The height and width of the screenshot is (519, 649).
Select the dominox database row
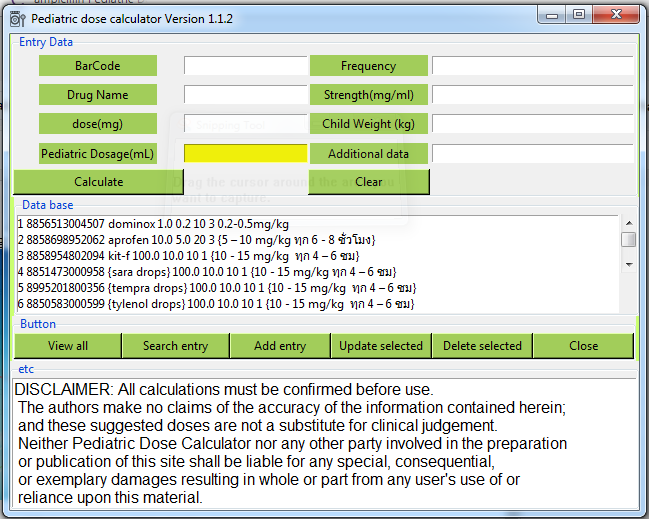pyautogui.click(x=317, y=224)
